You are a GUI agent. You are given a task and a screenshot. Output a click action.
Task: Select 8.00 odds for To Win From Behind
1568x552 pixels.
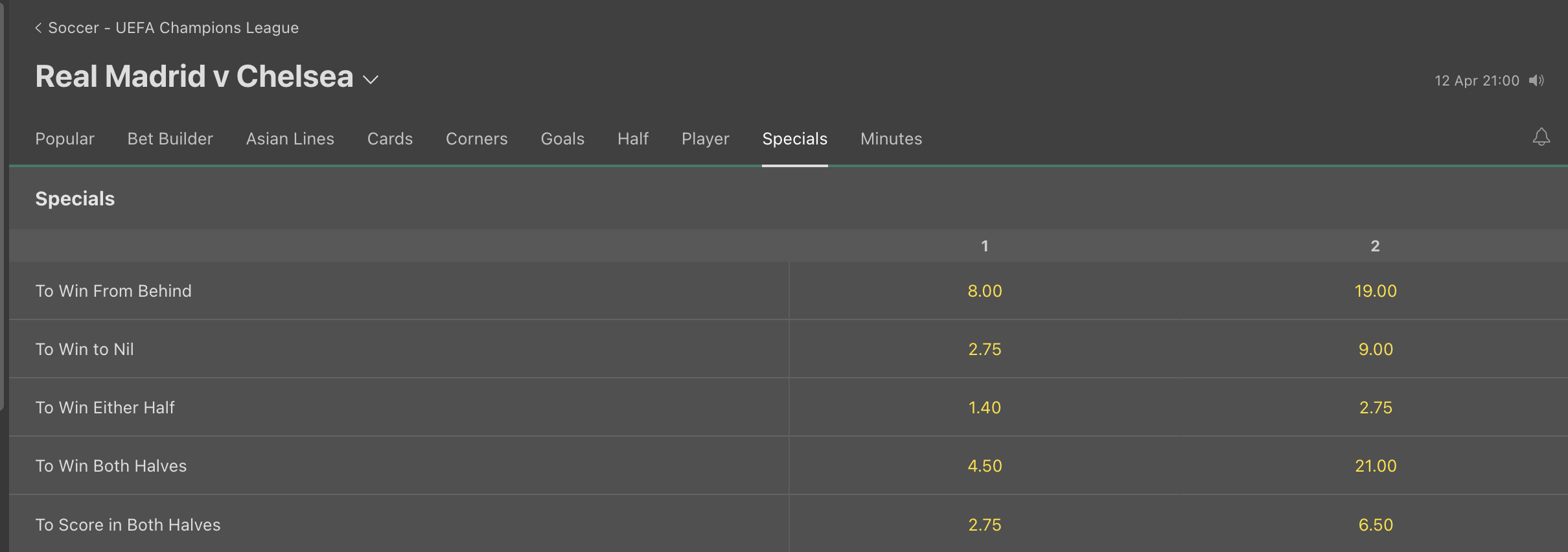click(985, 291)
